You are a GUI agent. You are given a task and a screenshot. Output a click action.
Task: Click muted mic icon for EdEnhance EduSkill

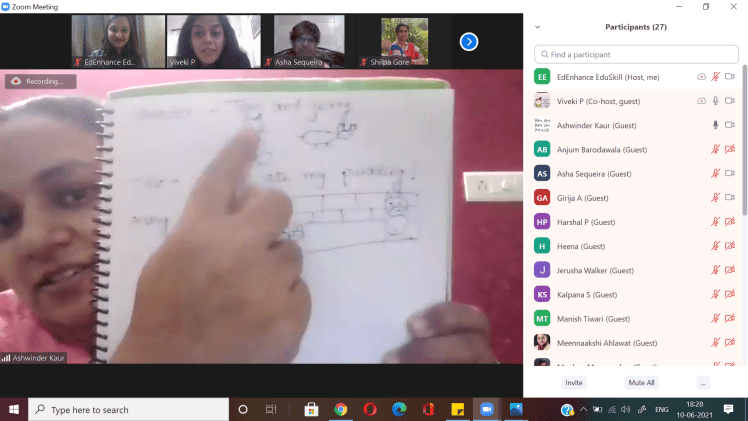tap(715, 77)
